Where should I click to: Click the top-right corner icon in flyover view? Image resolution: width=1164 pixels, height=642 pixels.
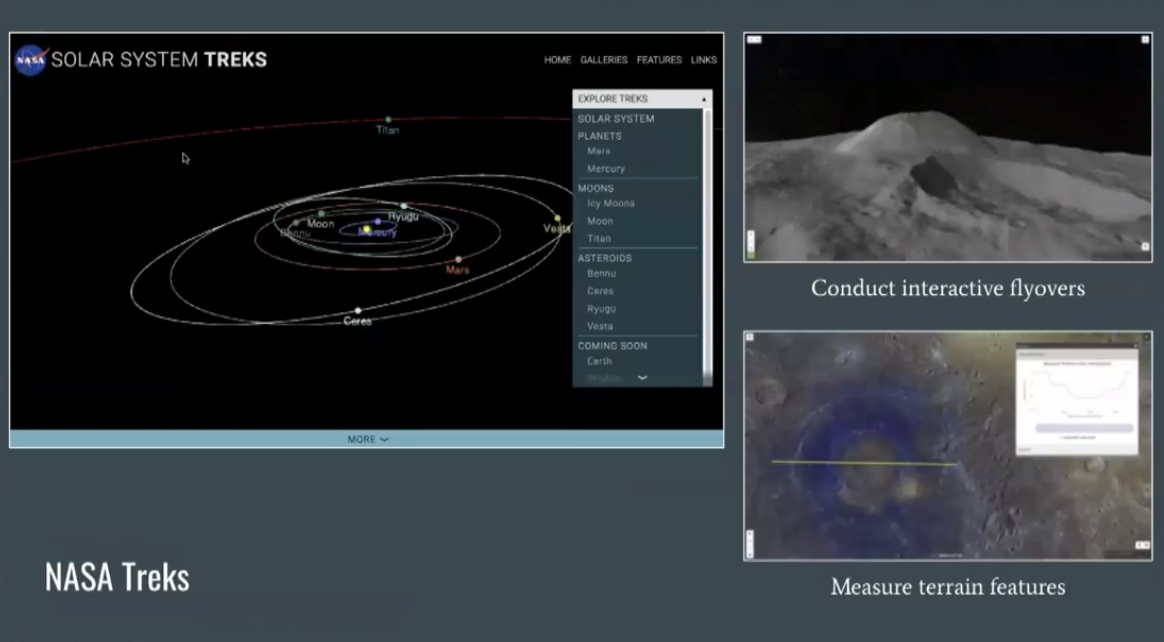1145,40
